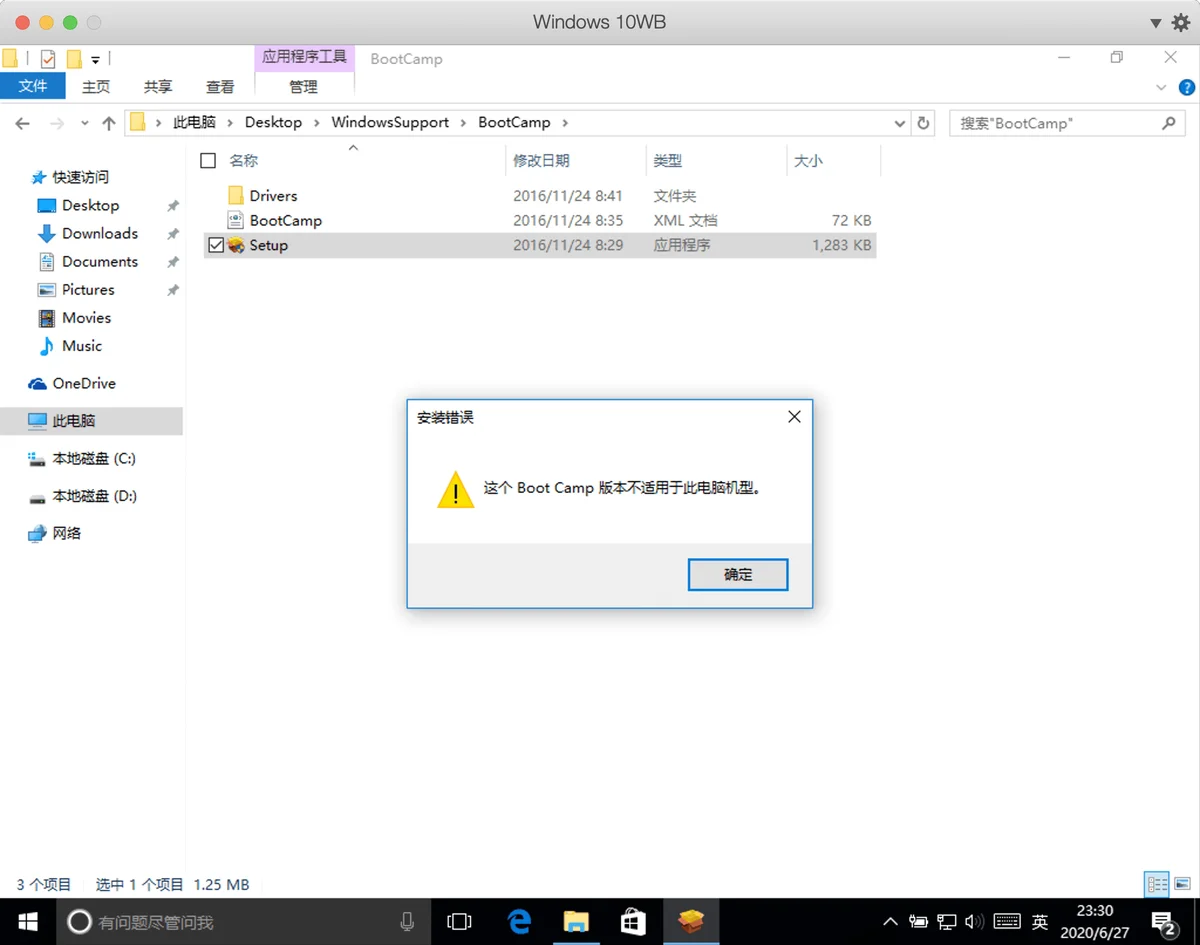Image resolution: width=1200 pixels, height=945 pixels.
Task: Expand the chevron after Desktop breadcrumb
Action: pyautogui.click(x=316, y=123)
